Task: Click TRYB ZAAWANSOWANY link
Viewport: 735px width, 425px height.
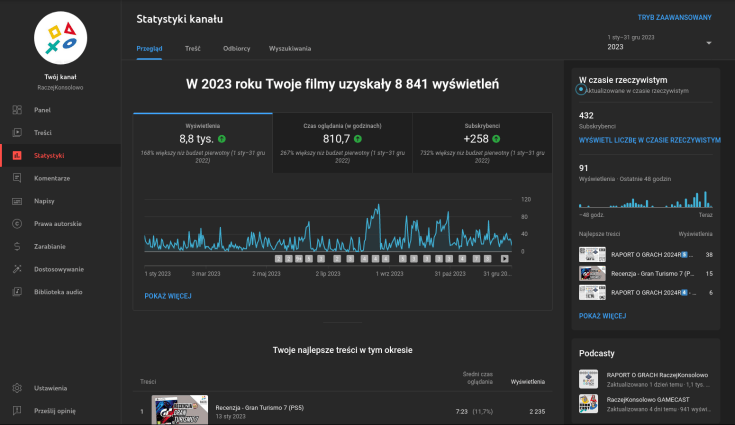Action: click(x=674, y=18)
